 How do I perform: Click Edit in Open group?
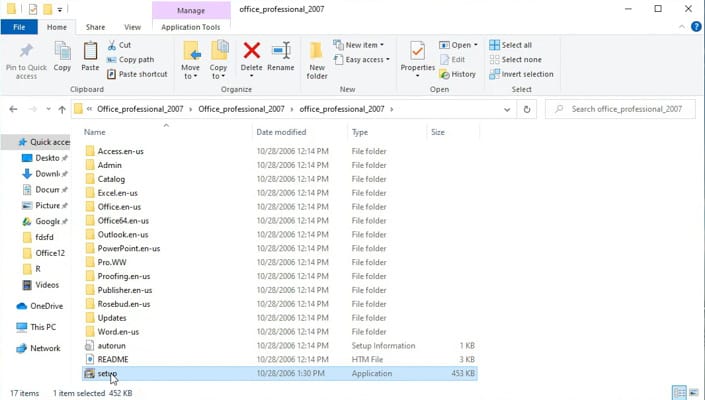pos(452,59)
